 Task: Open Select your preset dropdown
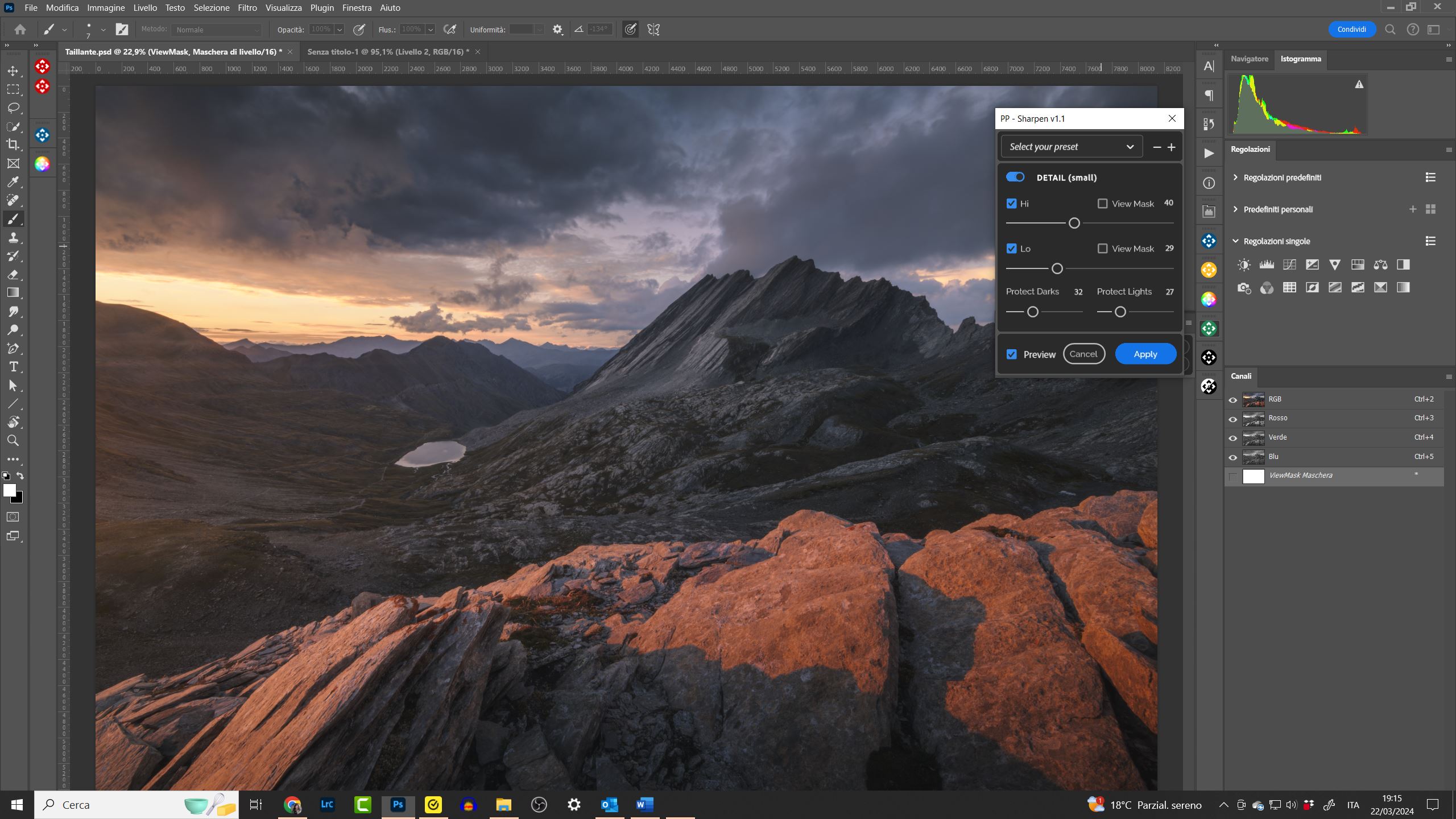point(1070,147)
